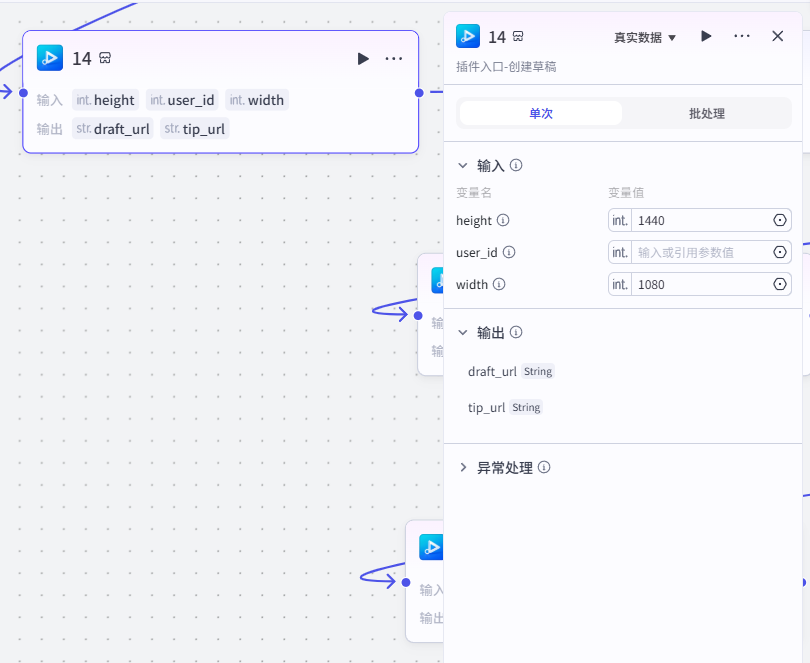Click the int.height tag on canvas node 14

(105, 100)
